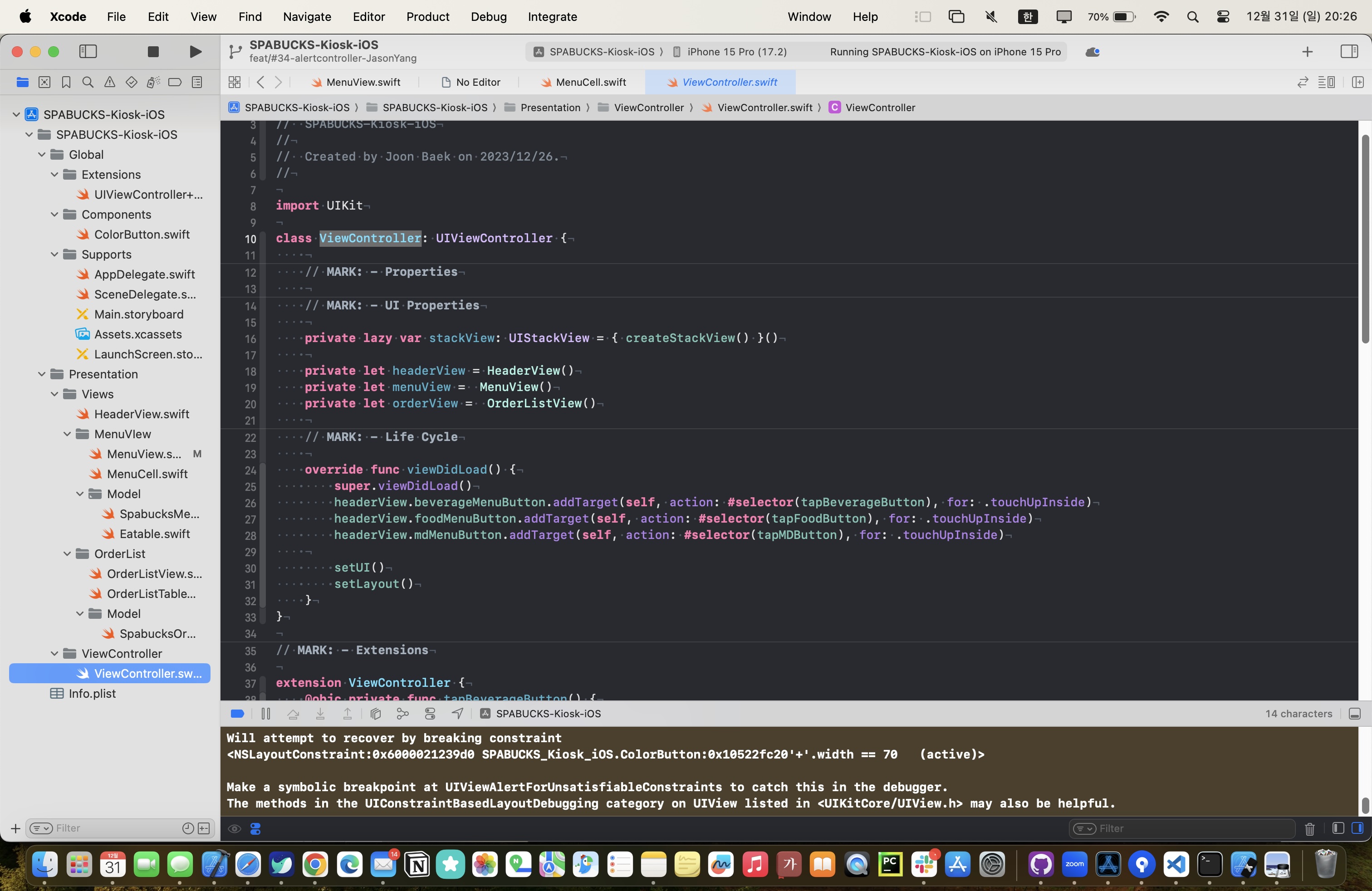Screen dimensions: 1372x891
Task: Toggle the right inspector panel
Action: click(x=1349, y=52)
